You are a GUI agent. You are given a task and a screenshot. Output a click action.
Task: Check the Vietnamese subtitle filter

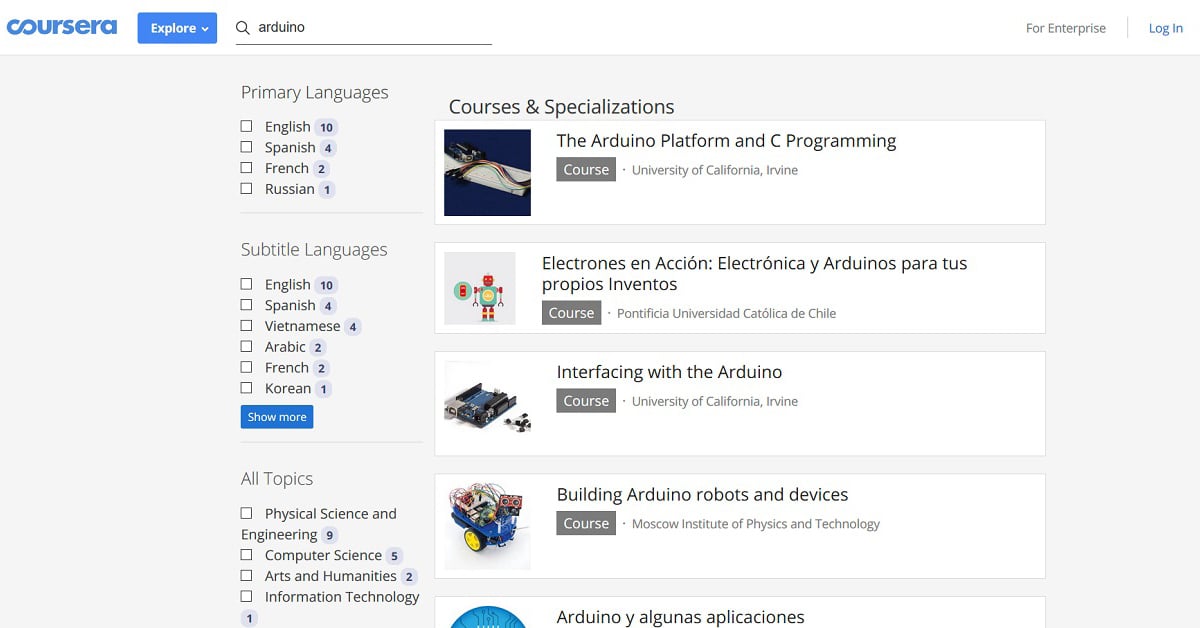(246, 326)
